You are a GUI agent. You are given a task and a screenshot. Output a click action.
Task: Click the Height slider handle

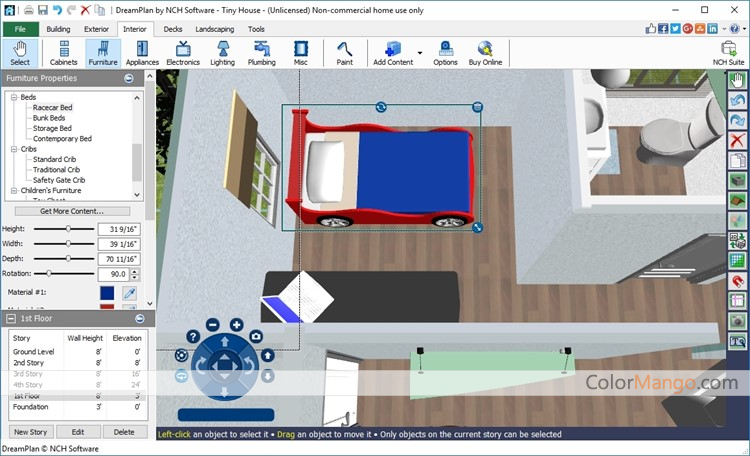point(68,229)
